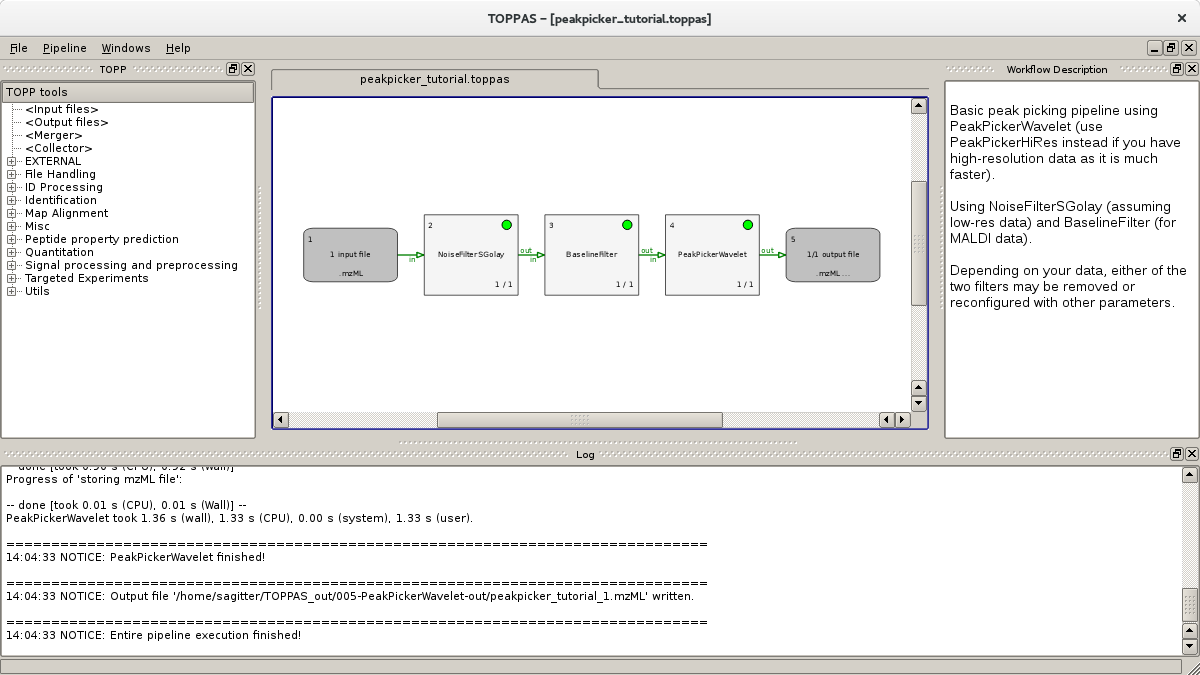Close the TOPP tools panel
The image size is (1200, 675).
(x=248, y=69)
